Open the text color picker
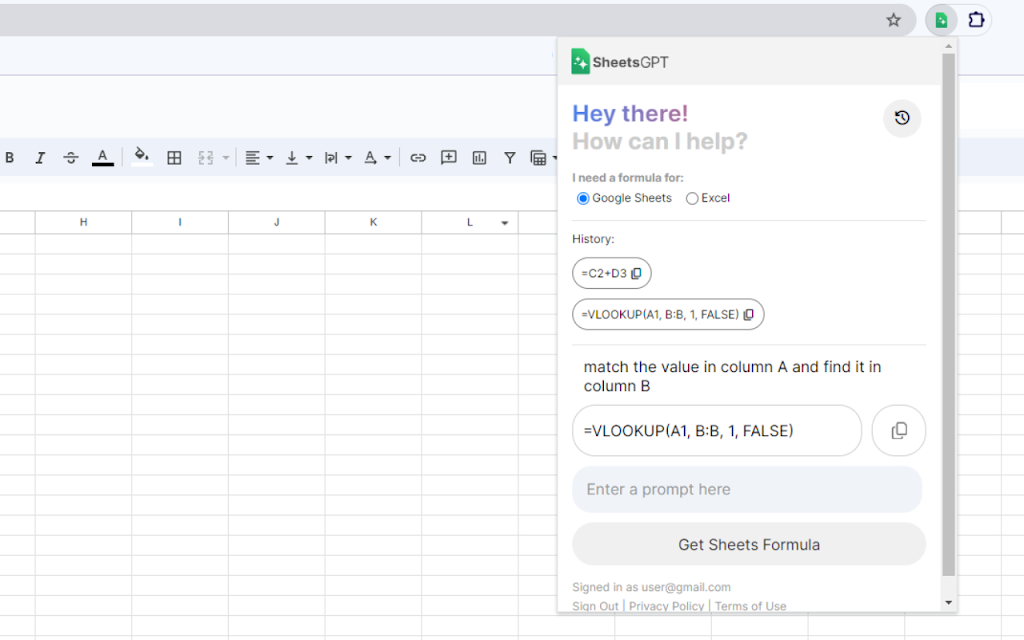Image resolution: width=1024 pixels, height=640 pixels. click(x=103, y=157)
